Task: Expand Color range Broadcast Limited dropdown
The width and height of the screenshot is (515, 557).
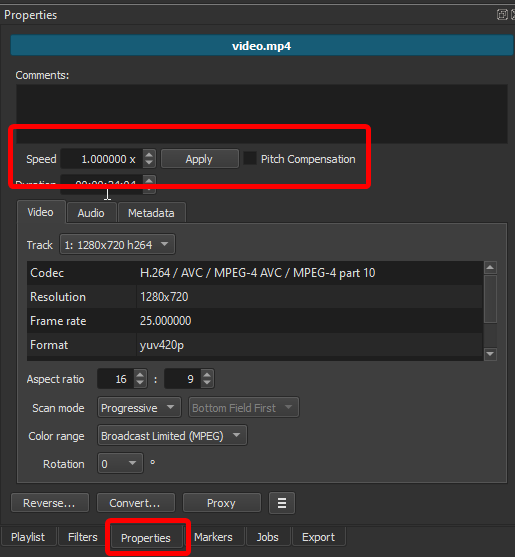Action: tap(172, 436)
